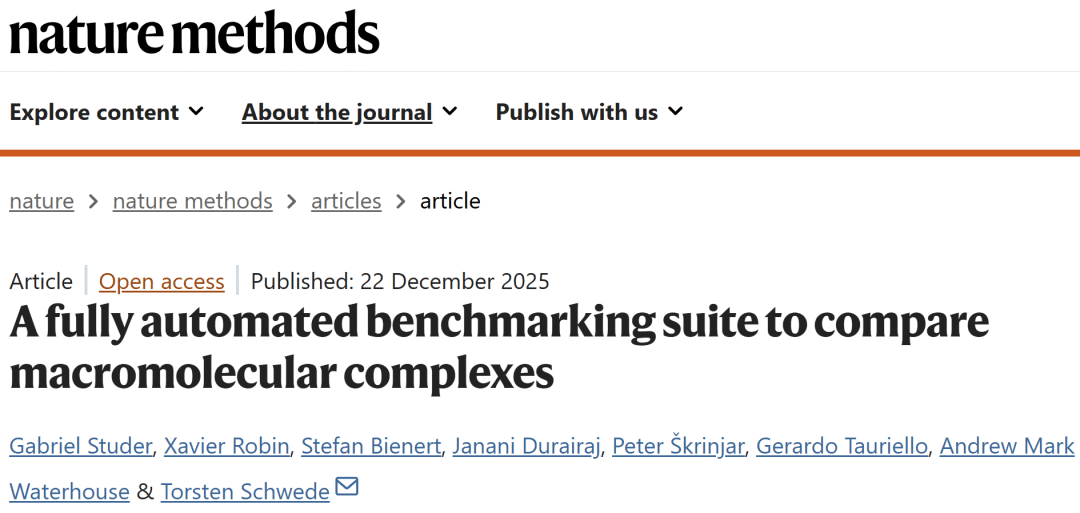1080x513 pixels.
Task: Expand the About the journal chevron
Action: (450, 111)
